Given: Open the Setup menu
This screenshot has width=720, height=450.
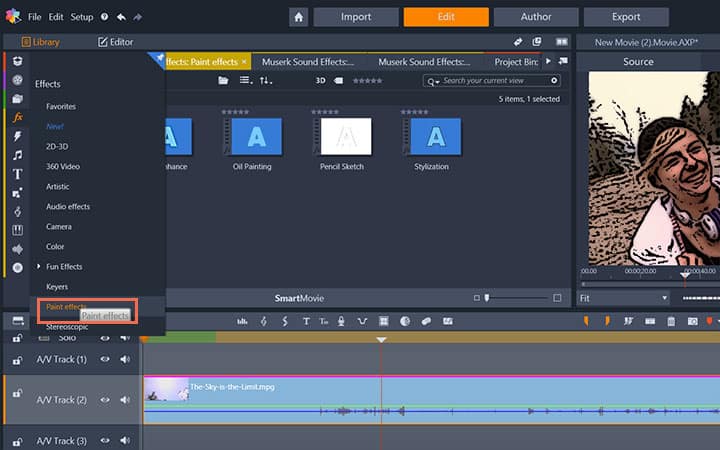Looking at the screenshot, I should pyautogui.click(x=82, y=17).
